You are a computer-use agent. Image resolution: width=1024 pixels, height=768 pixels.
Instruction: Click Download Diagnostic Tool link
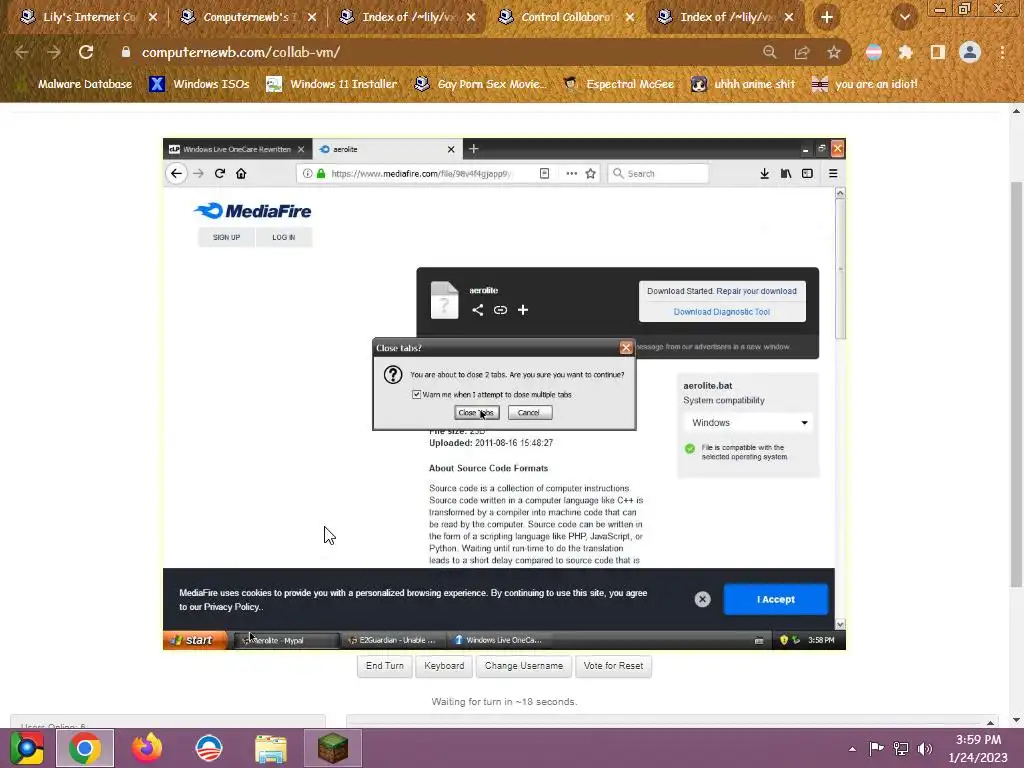pos(722,312)
